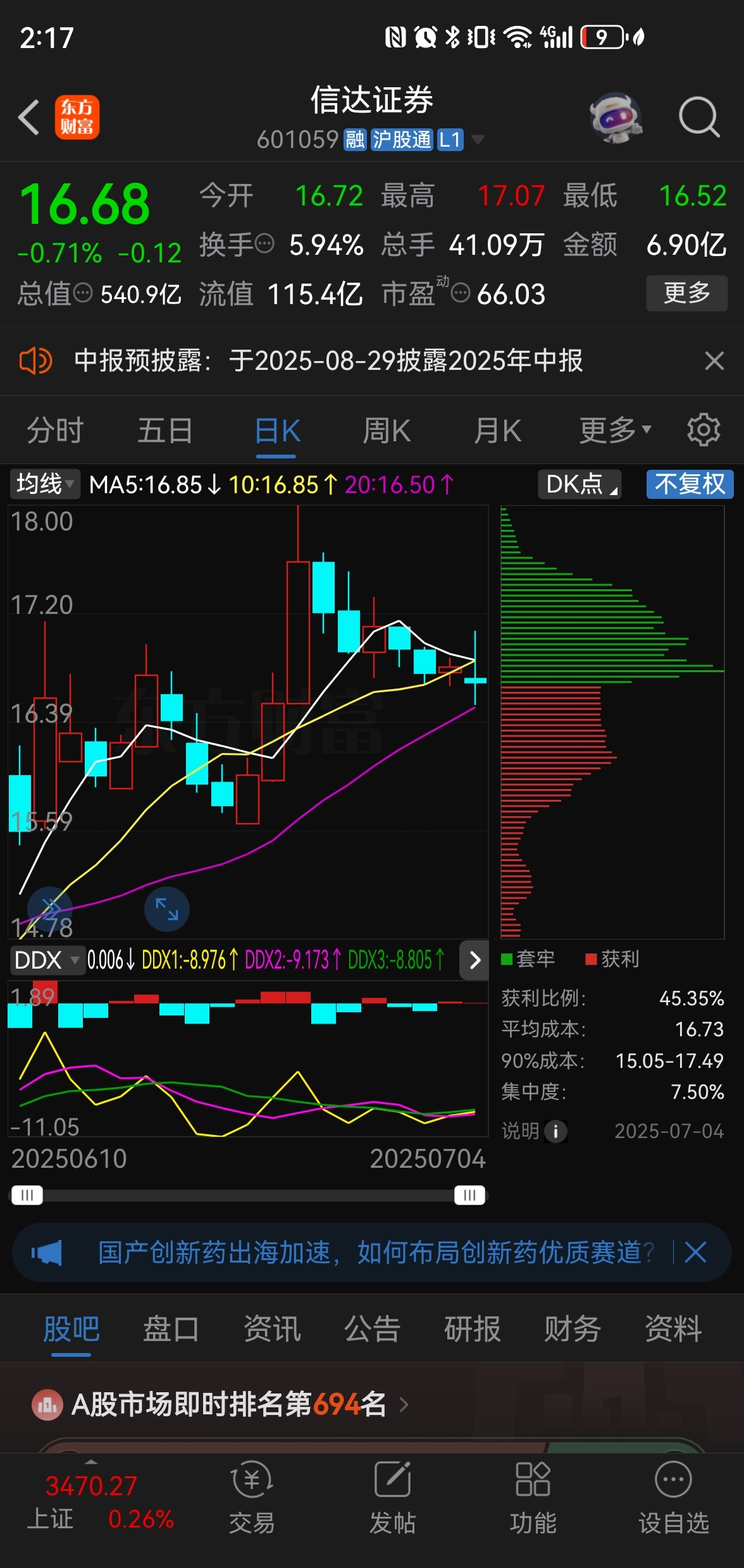744x1568 pixels.
Task: Go back with the left arrow
Action: (x=29, y=117)
